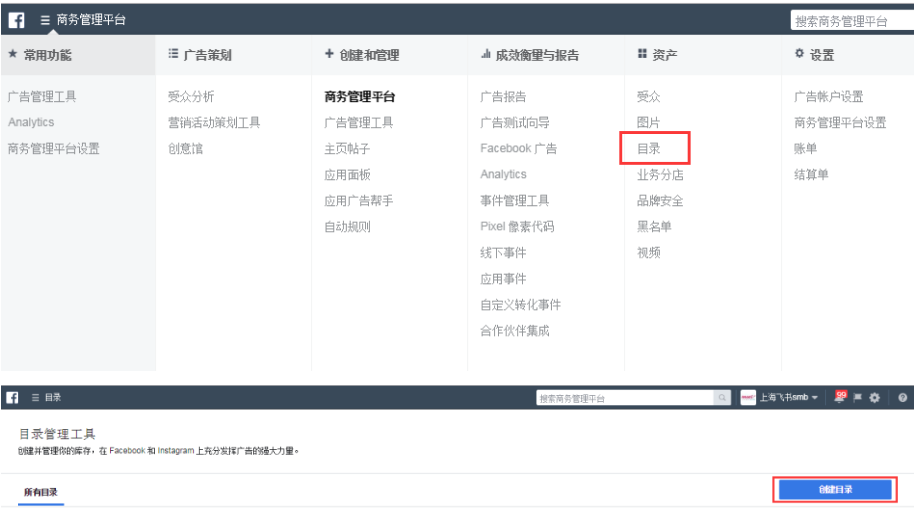Open 结算单

coord(811,174)
